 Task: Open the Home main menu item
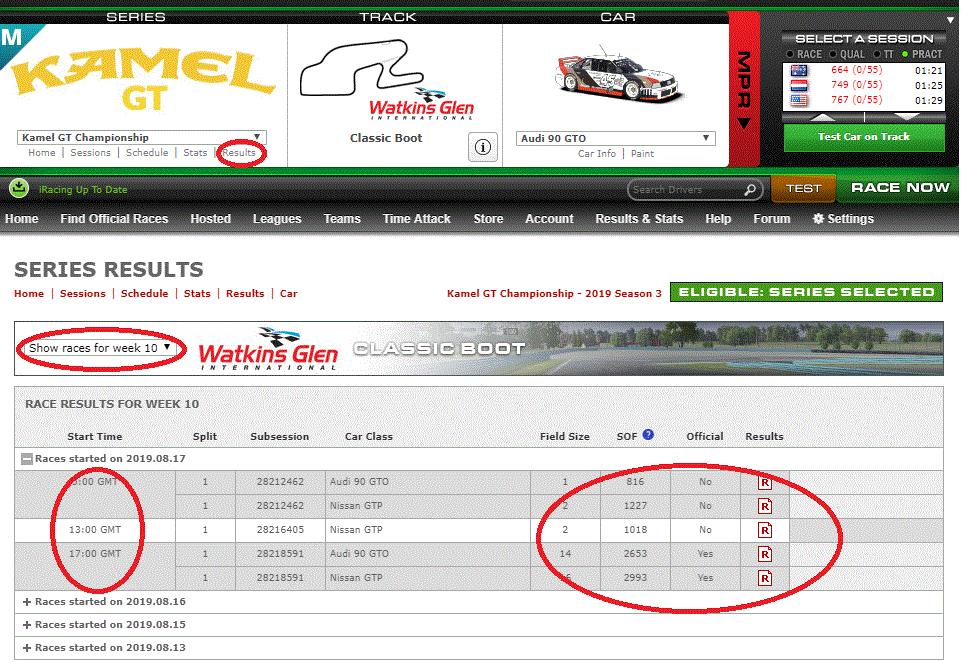coord(21,219)
